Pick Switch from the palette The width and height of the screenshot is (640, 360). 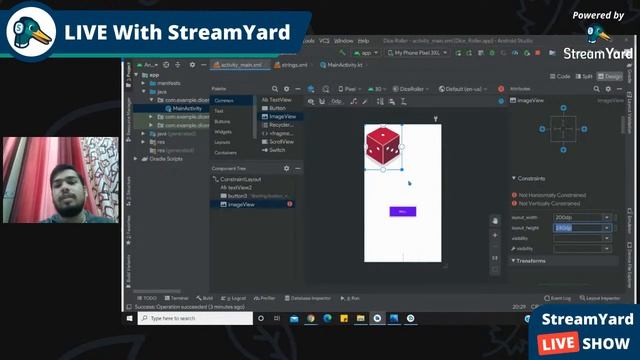[x=273, y=150]
